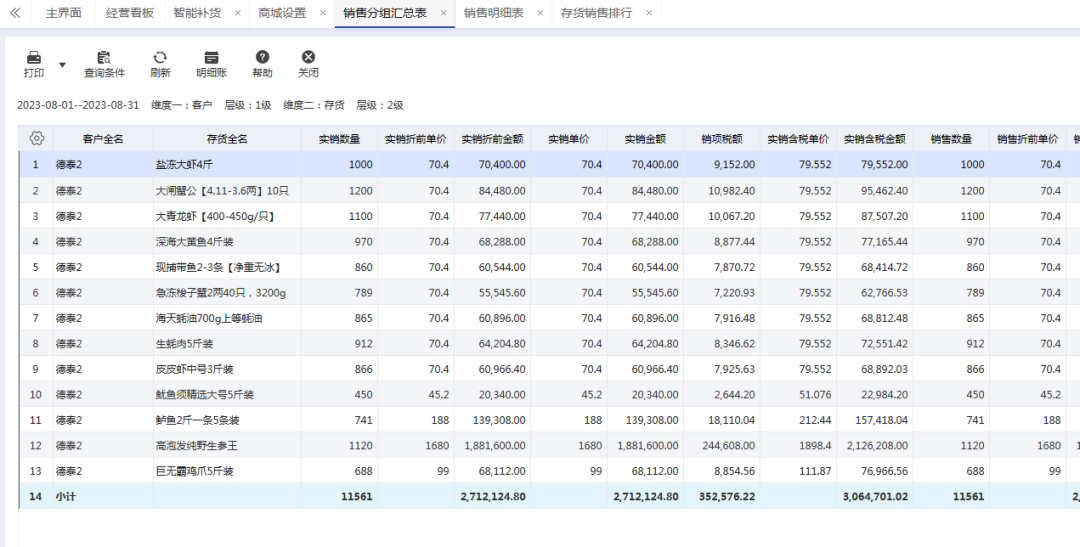Close the 存货销售排行 tab

click(649, 13)
